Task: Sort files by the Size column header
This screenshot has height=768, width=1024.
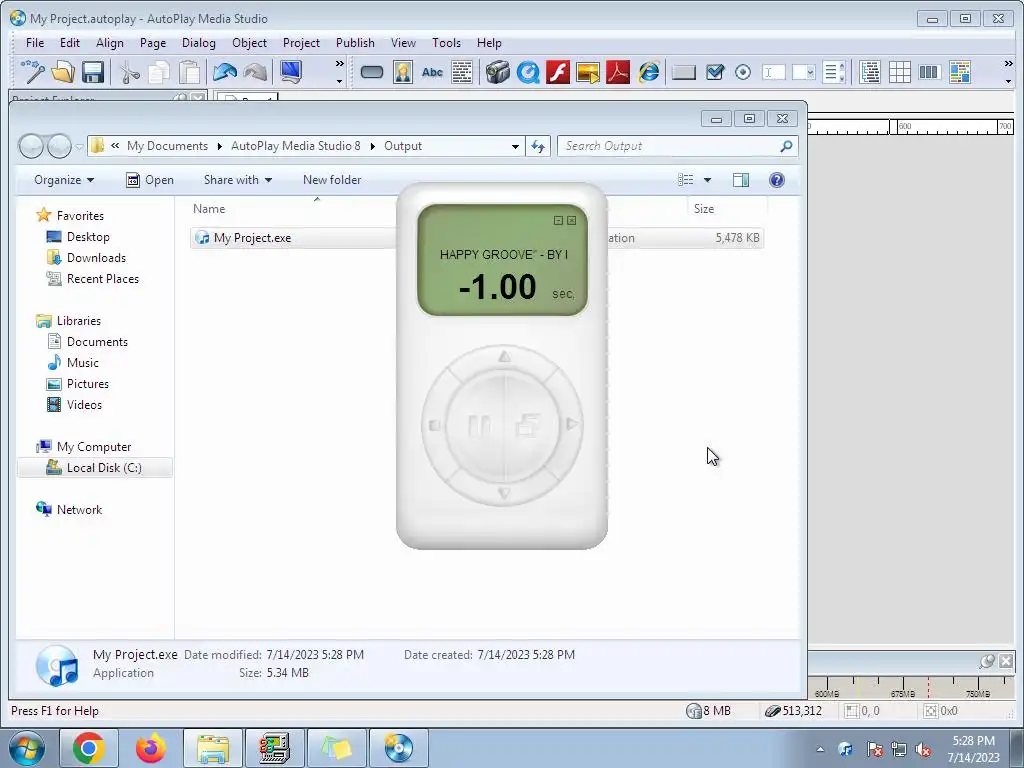Action: point(703,209)
